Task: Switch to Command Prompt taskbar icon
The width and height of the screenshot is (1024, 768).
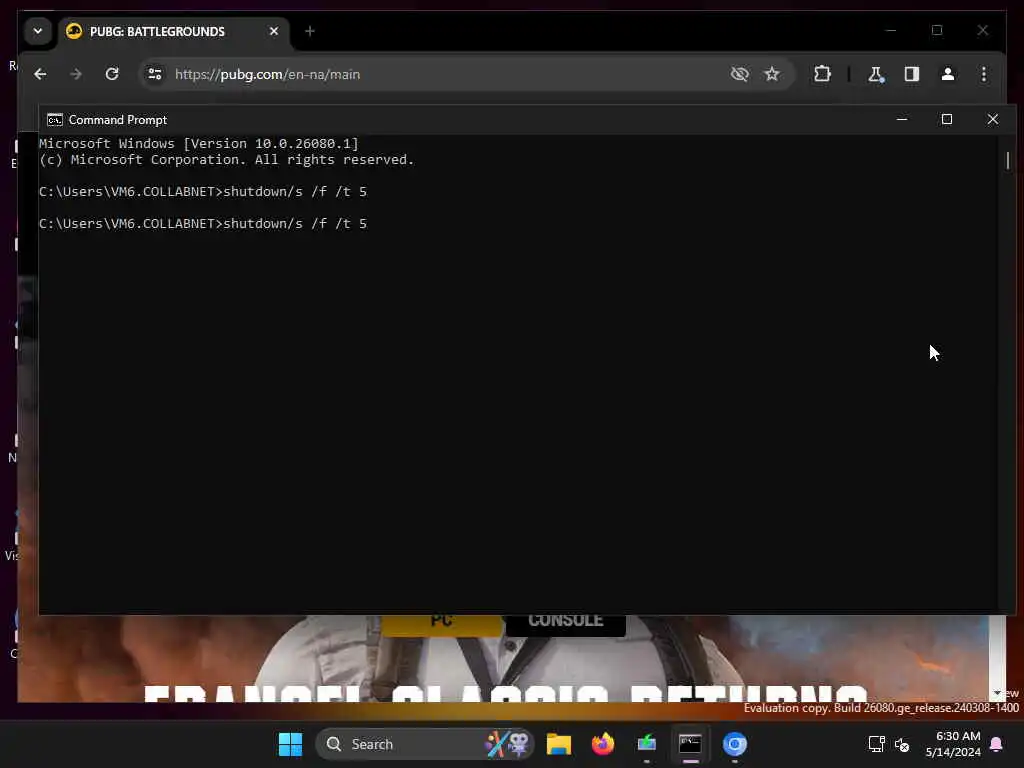Action: click(690, 744)
